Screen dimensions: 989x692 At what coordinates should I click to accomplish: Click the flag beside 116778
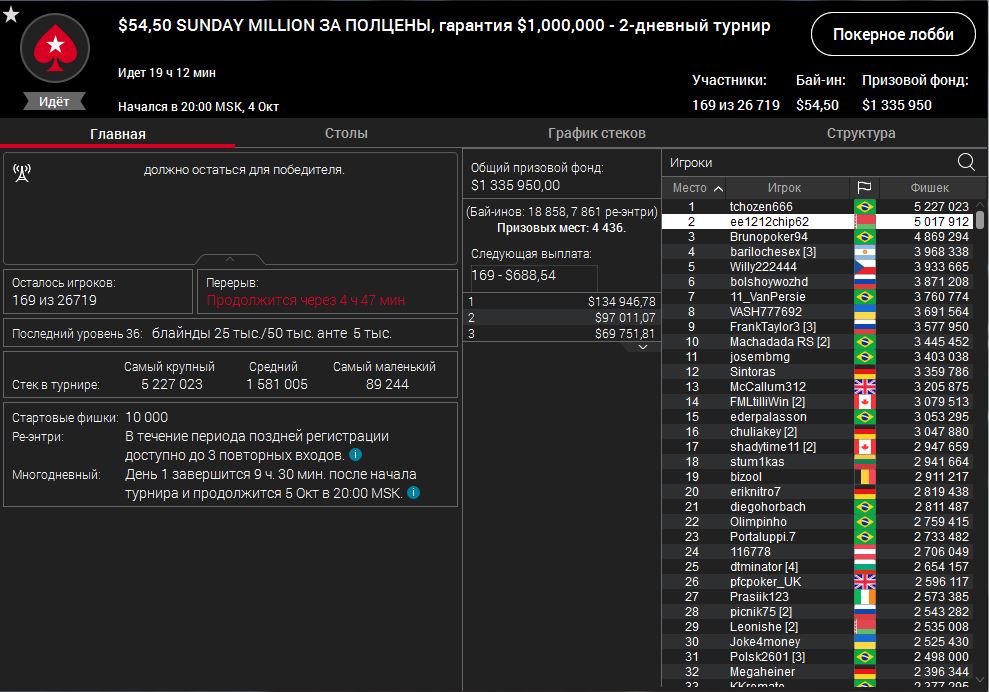(864, 552)
